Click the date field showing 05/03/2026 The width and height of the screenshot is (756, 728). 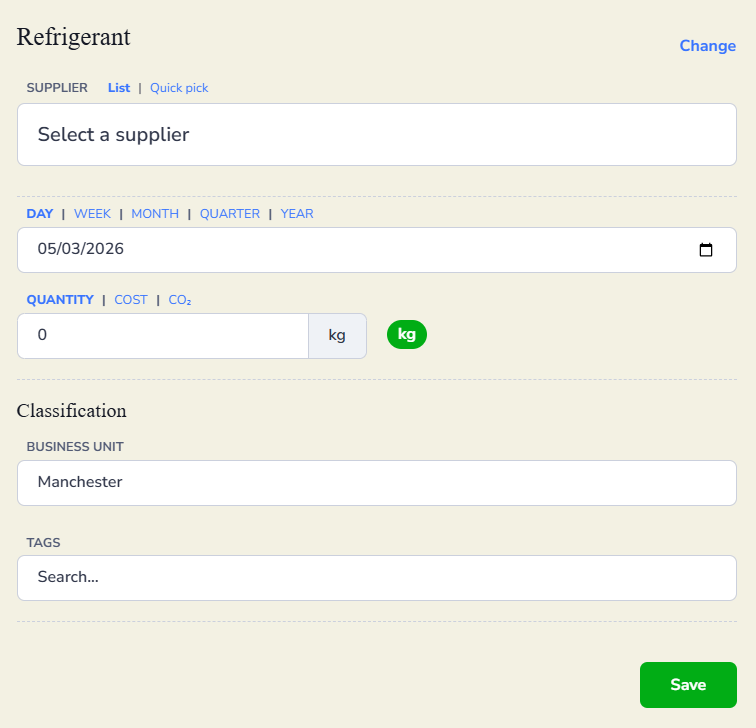coord(350,250)
